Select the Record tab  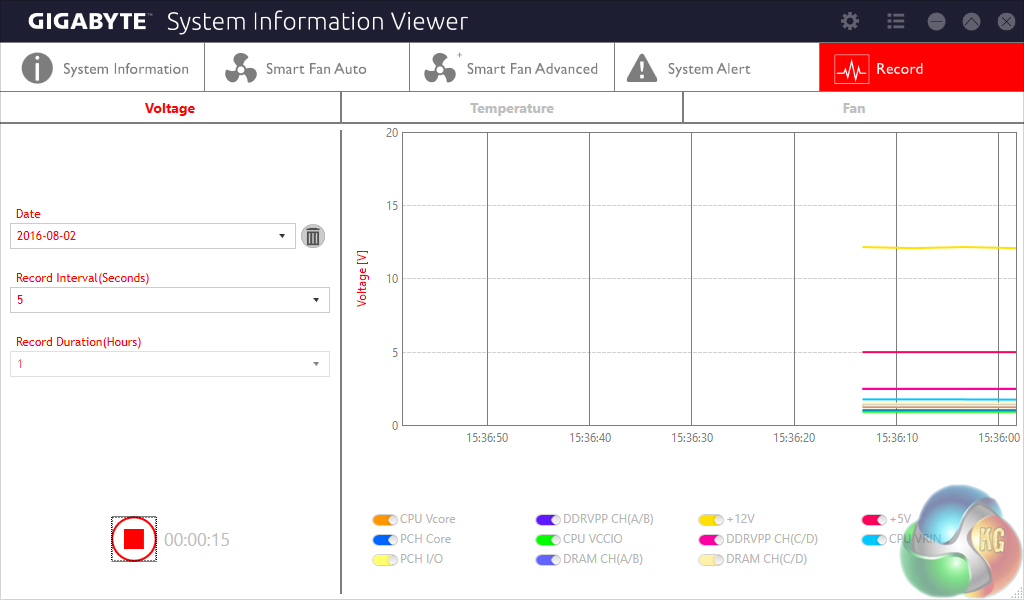tap(920, 69)
